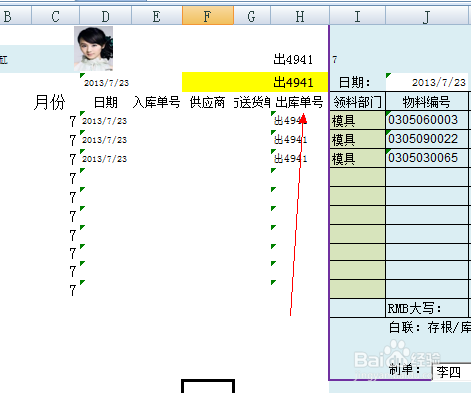The height and width of the screenshot is (393, 471).
Task: Click the 供应商 header cell
Action: coord(208,102)
